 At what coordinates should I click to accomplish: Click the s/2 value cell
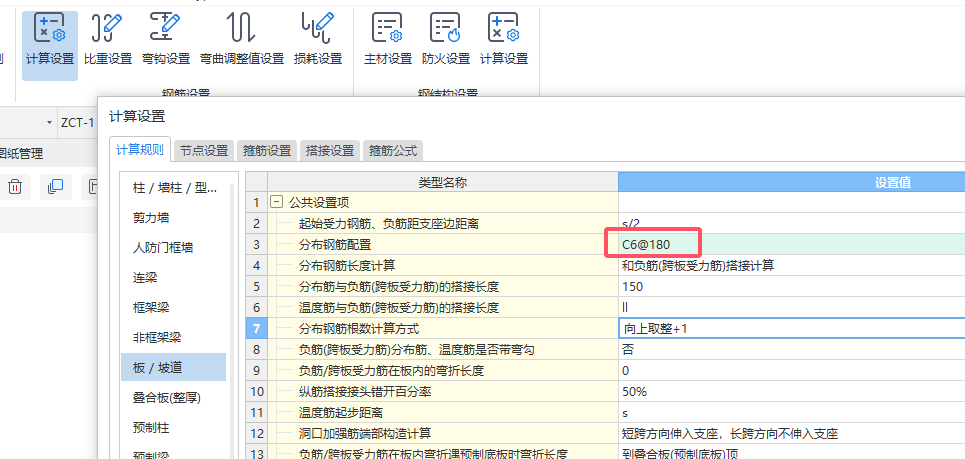791,223
